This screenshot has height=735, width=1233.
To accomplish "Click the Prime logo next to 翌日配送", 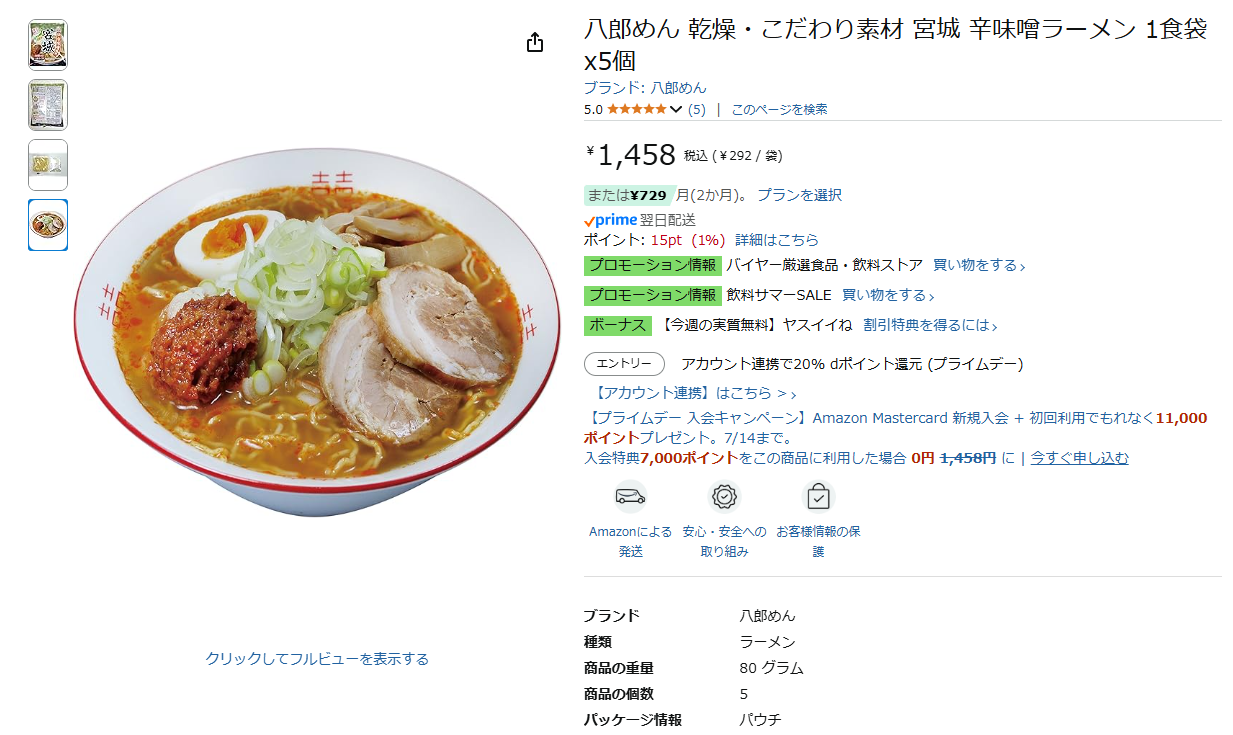I will 611,220.
